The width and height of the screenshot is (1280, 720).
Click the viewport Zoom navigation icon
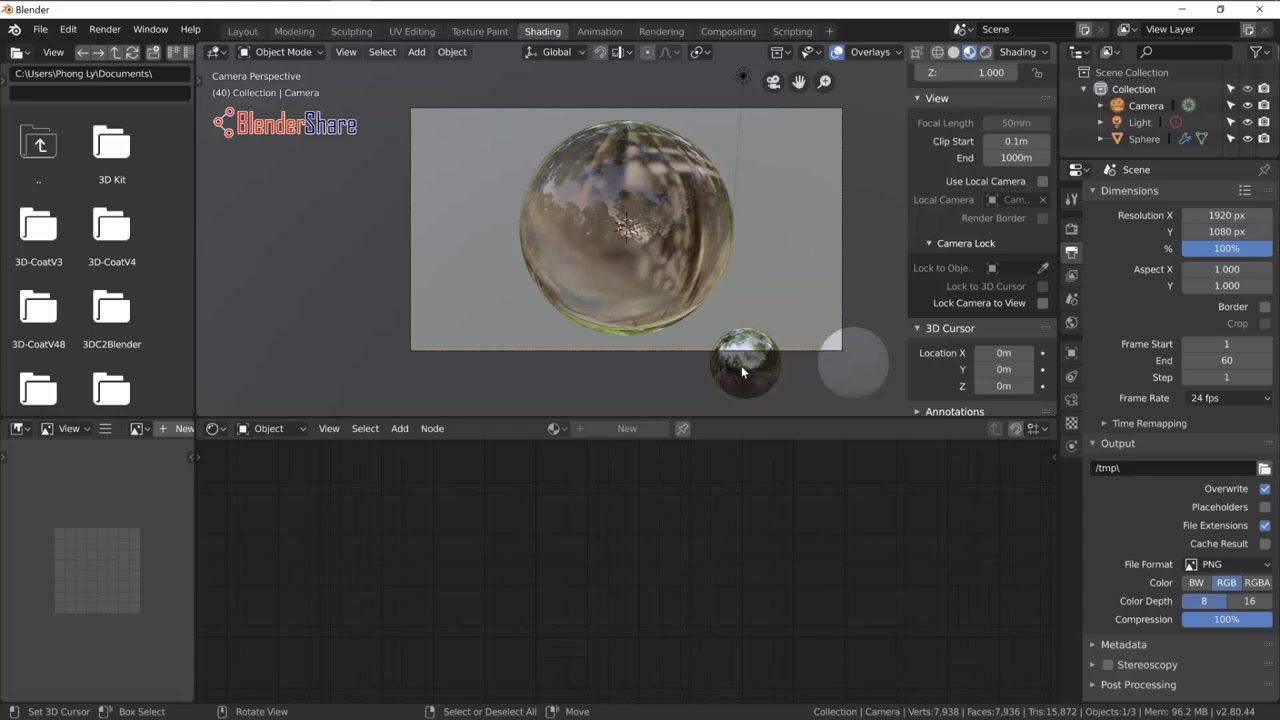click(x=823, y=82)
